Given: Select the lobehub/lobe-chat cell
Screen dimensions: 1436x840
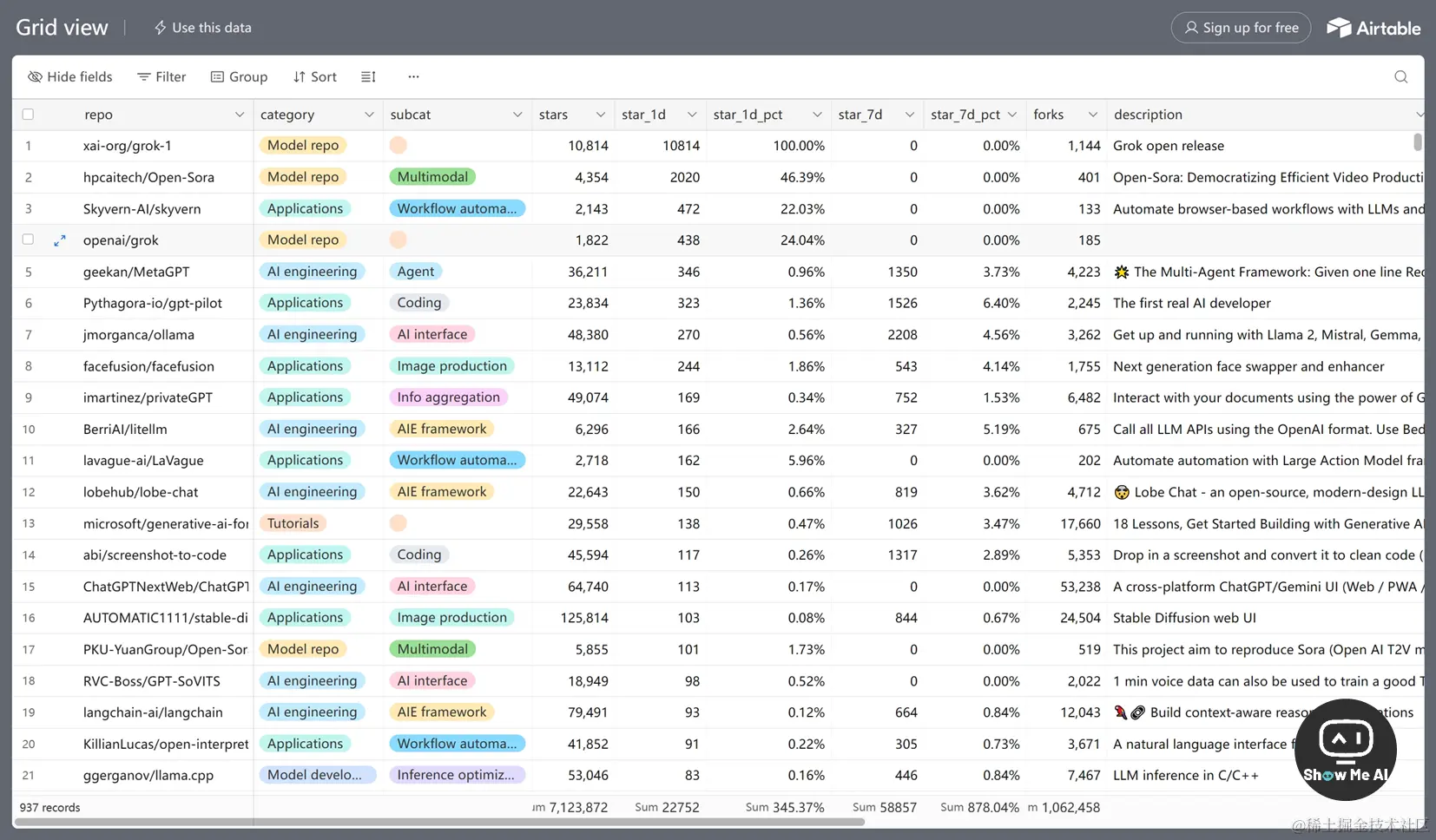Looking at the screenshot, I should tap(133, 492).
